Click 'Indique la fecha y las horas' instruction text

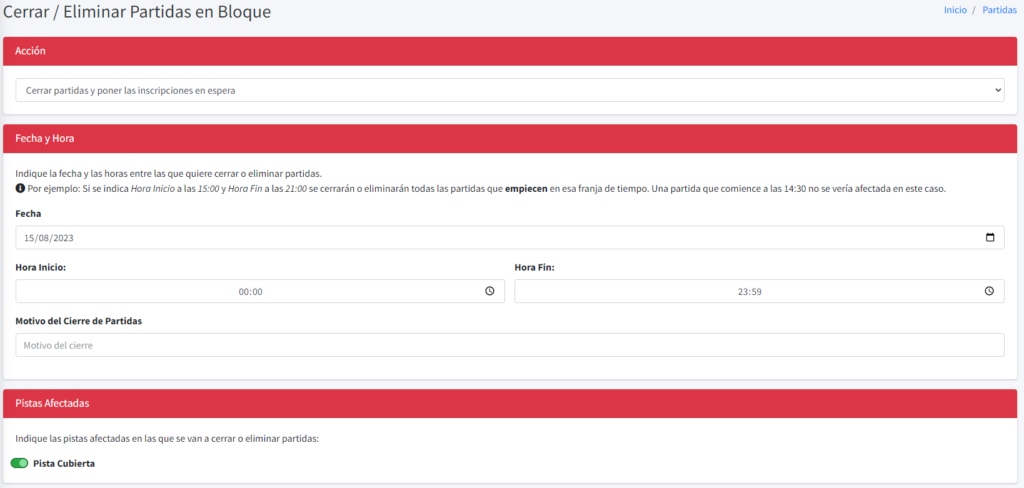[x=168, y=174]
